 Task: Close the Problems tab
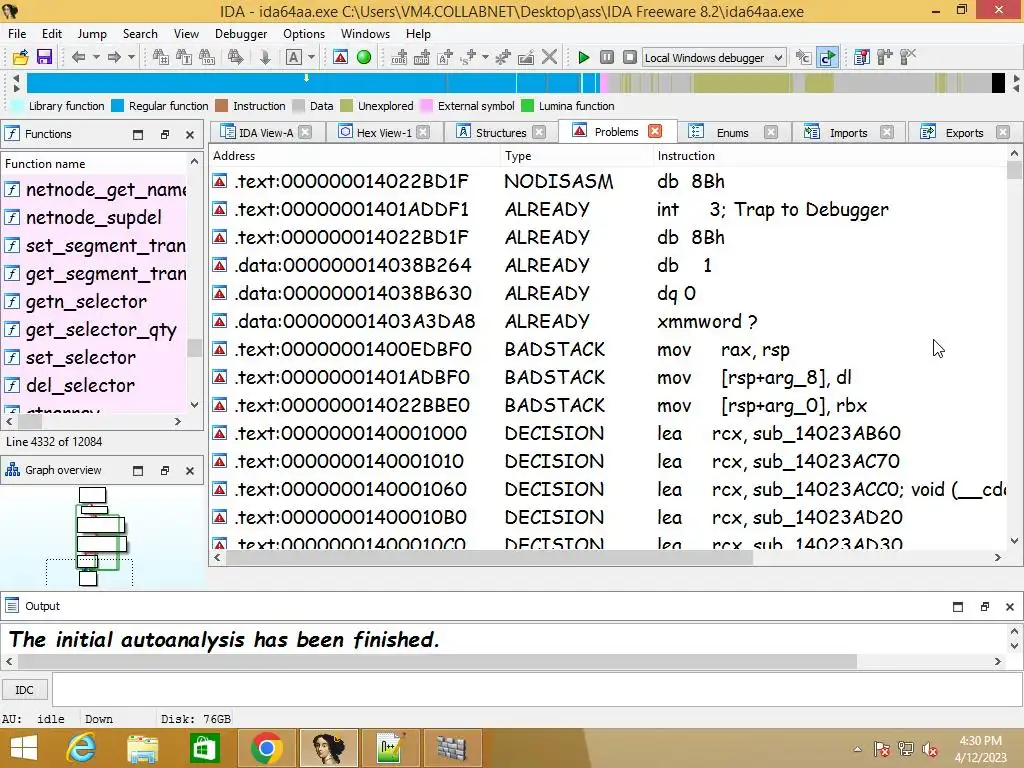[x=655, y=131]
